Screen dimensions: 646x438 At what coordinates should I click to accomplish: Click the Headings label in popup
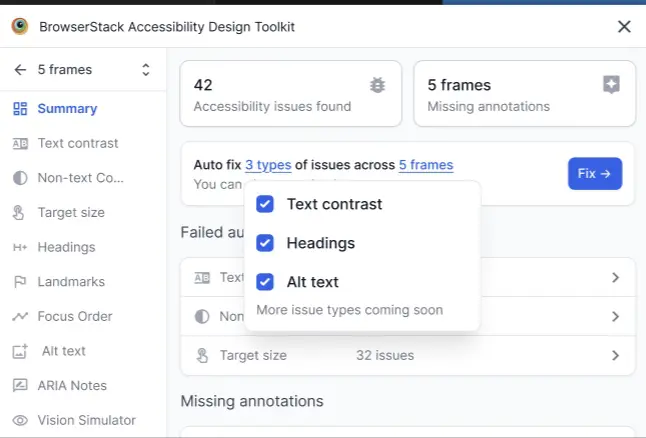(x=321, y=243)
